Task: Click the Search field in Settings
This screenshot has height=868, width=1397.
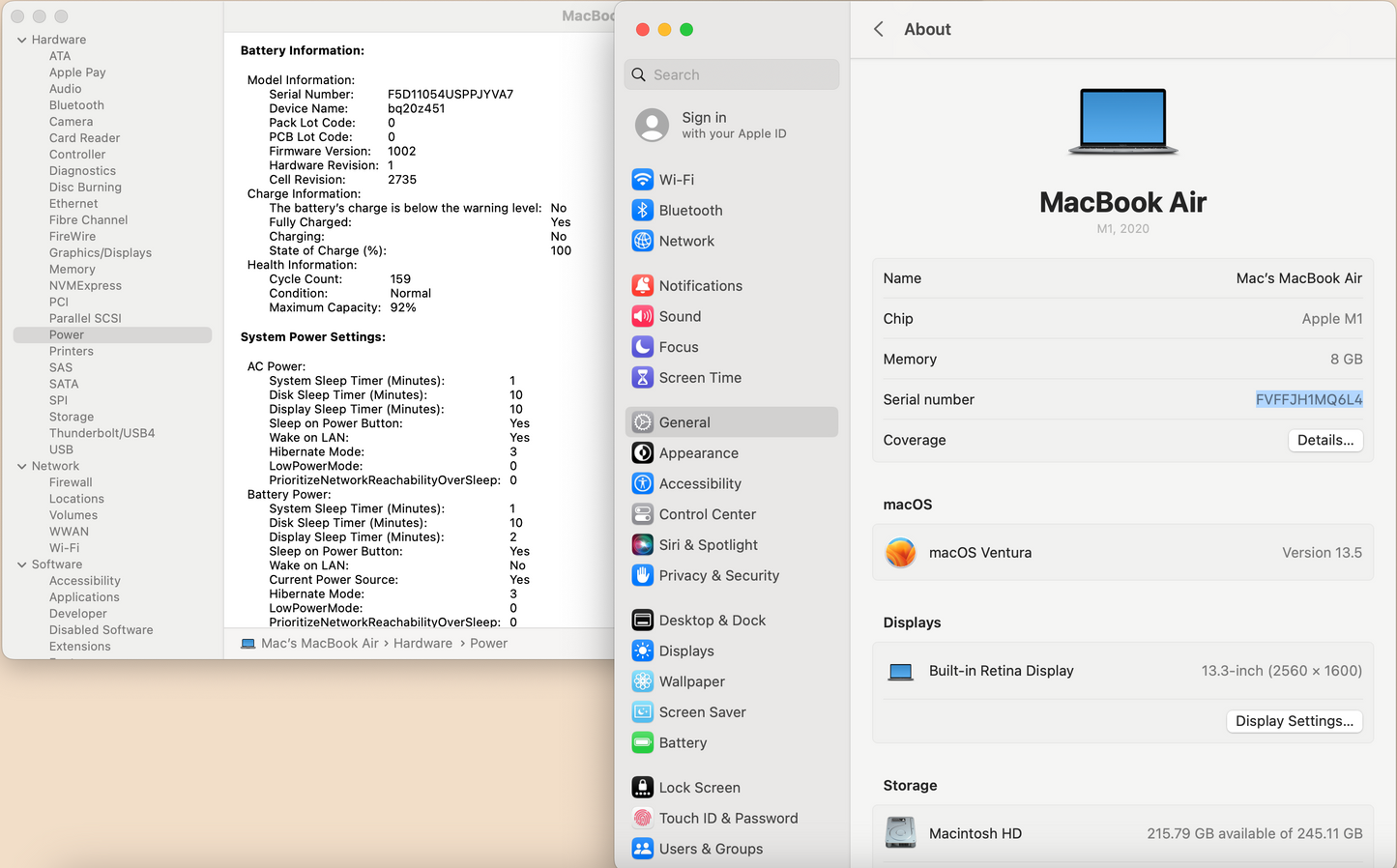Action: point(732,74)
